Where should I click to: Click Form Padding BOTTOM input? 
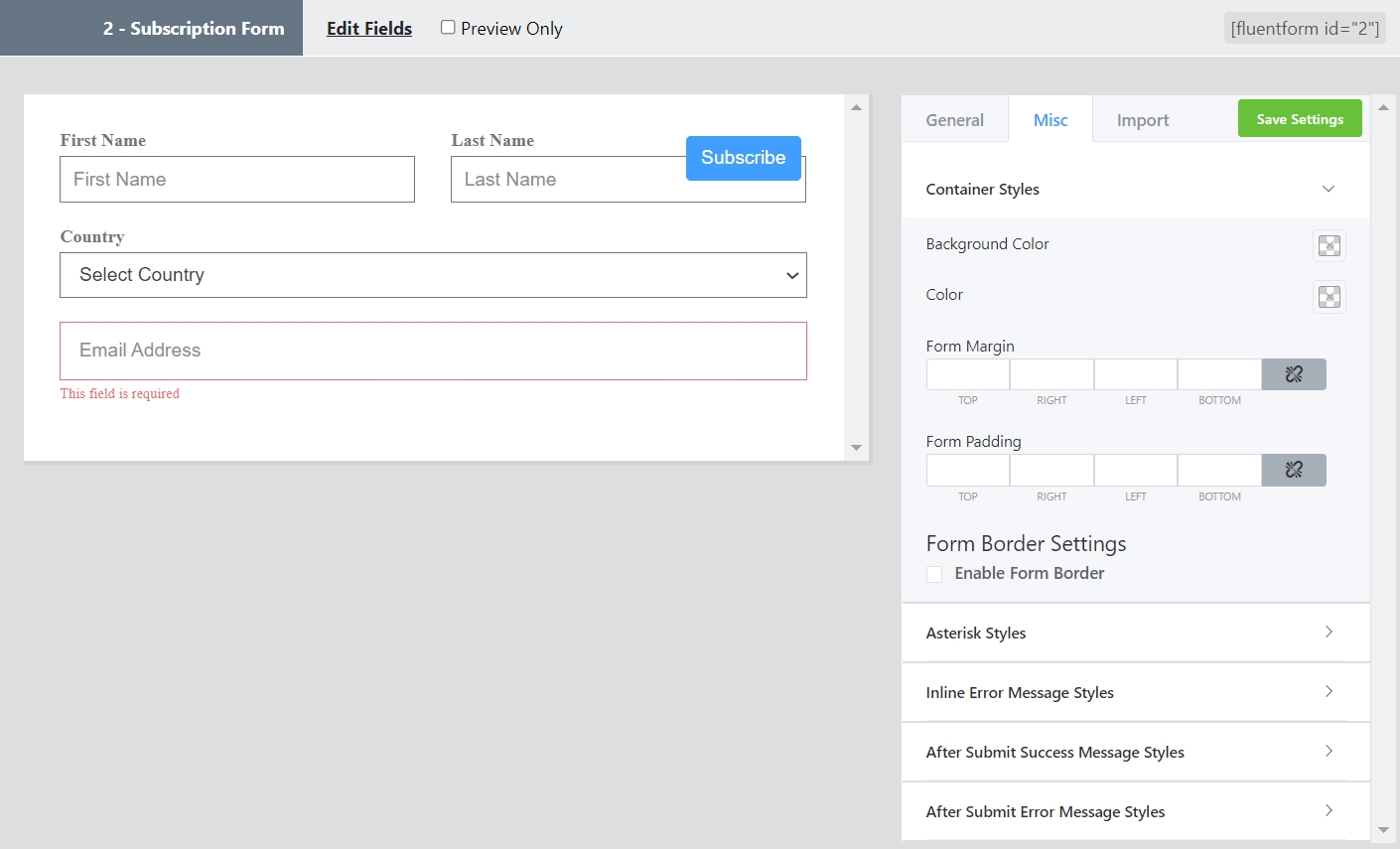click(x=1219, y=470)
